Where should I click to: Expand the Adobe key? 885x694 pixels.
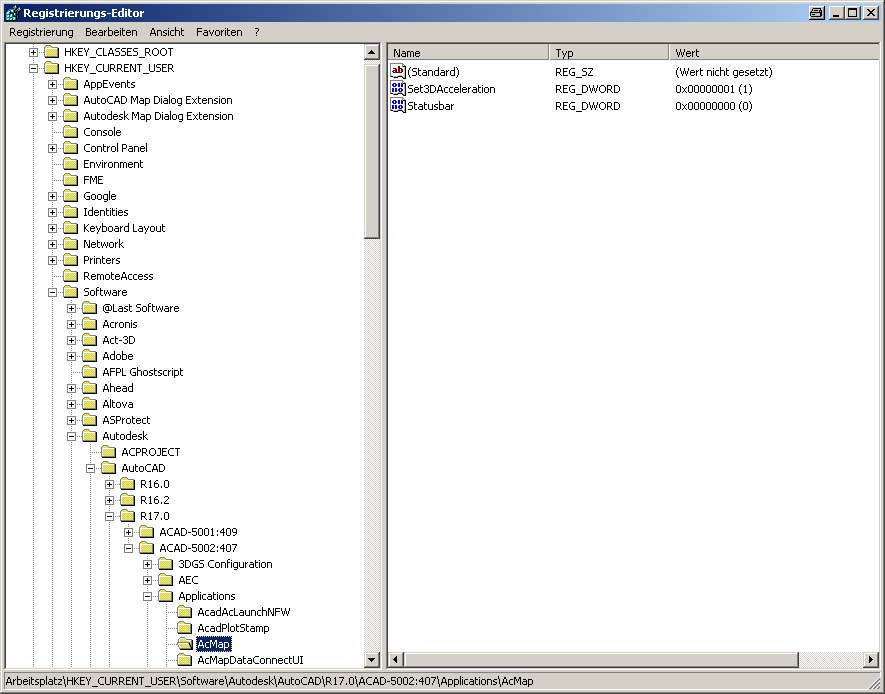pyautogui.click(x=72, y=357)
